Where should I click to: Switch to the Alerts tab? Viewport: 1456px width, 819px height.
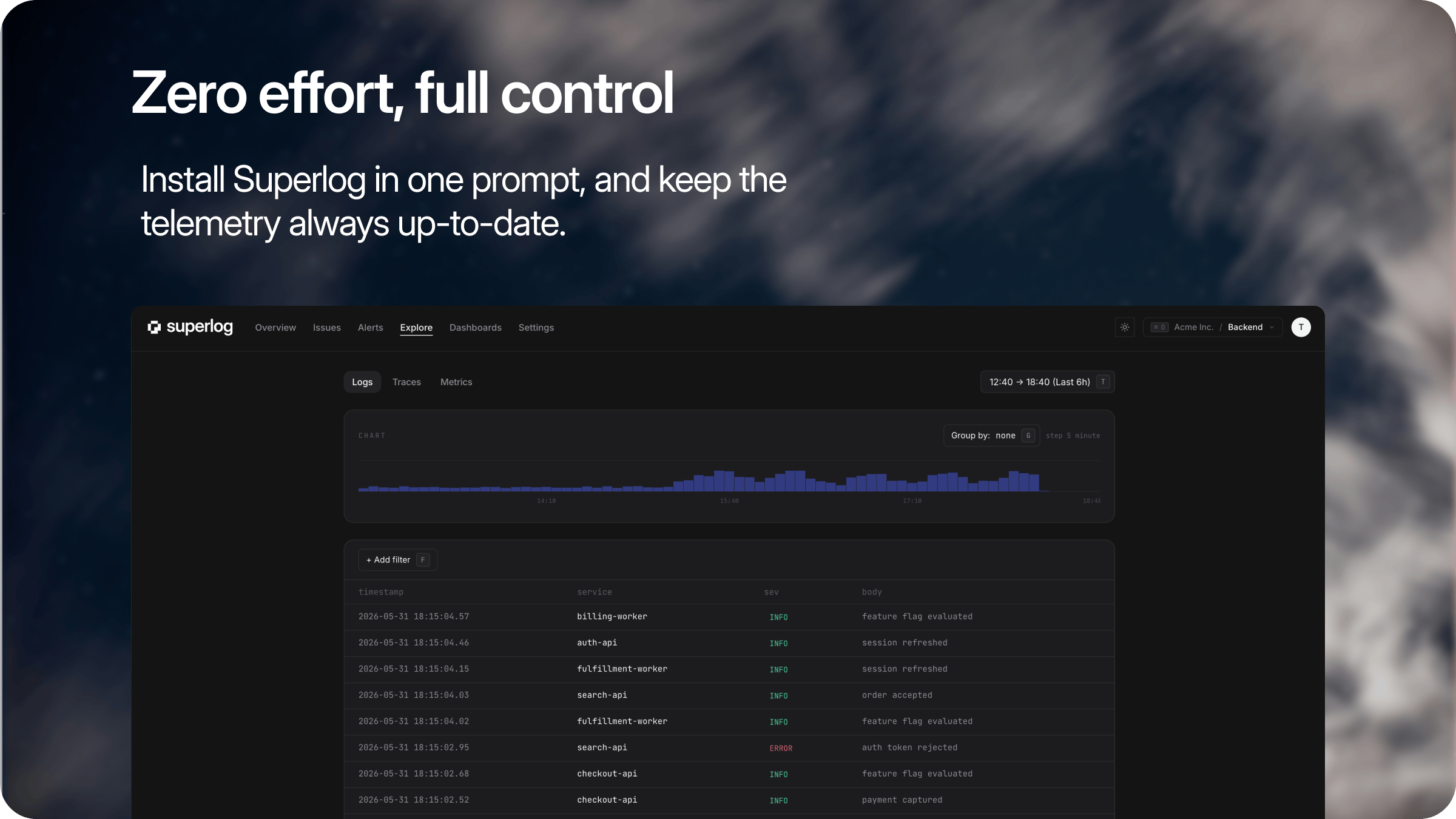click(x=371, y=328)
